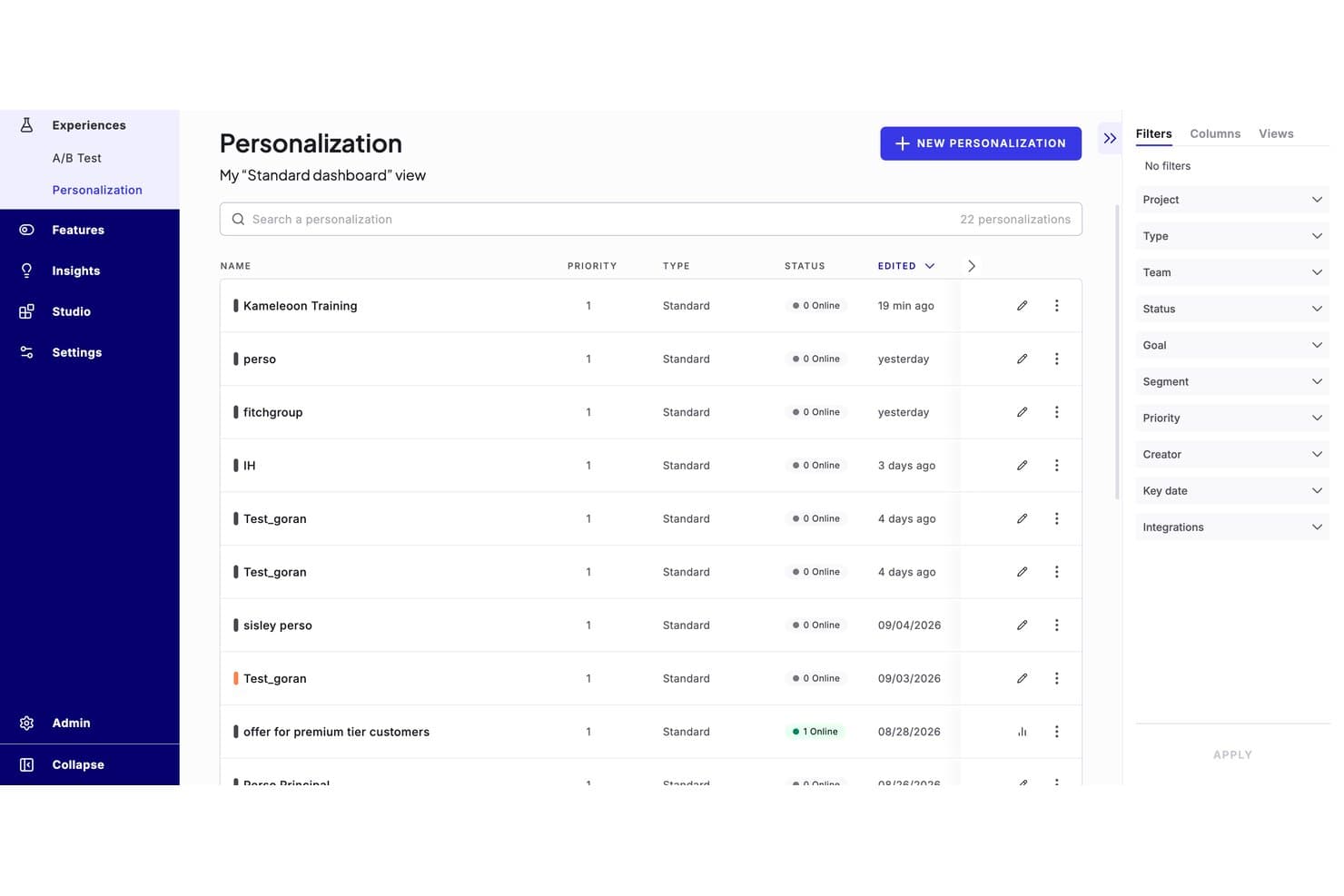Open more options for Kameleoon Training
Screen dimensions: 1344x896
pyautogui.click(x=1056, y=306)
